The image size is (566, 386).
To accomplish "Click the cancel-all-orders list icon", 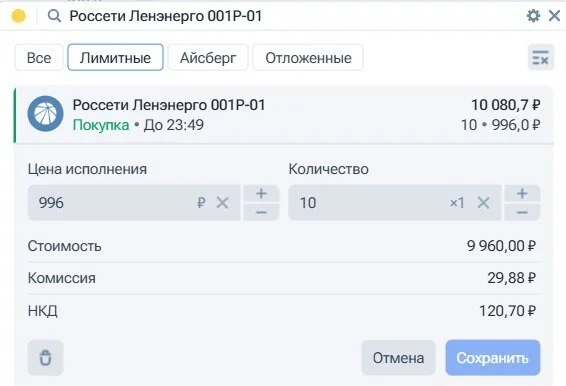I will 540,57.
